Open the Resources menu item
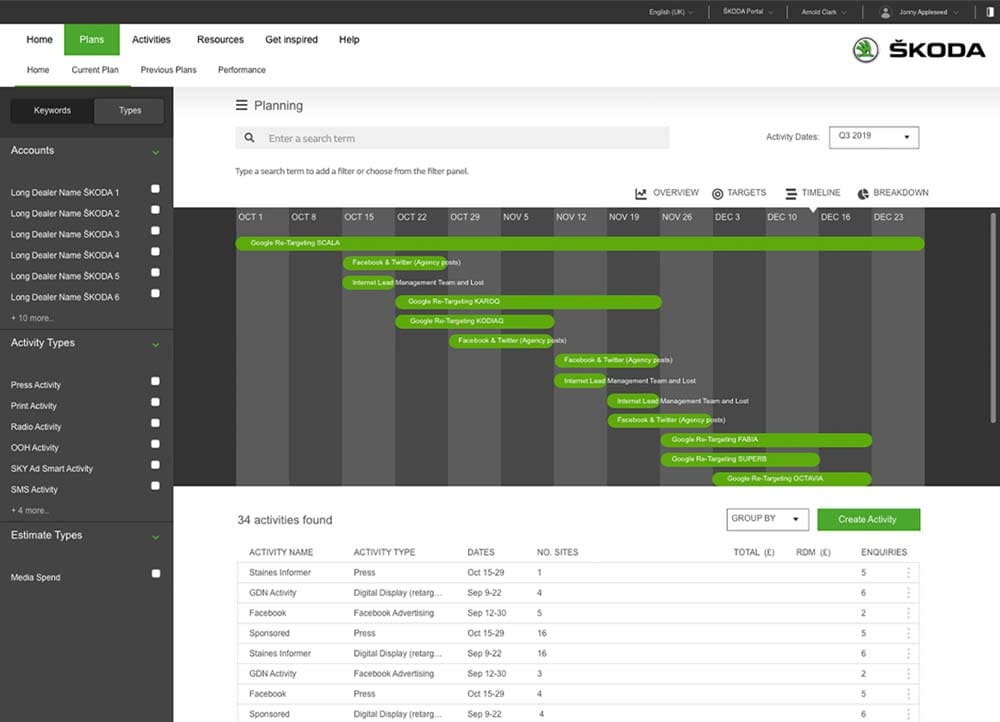 point(220,40)
